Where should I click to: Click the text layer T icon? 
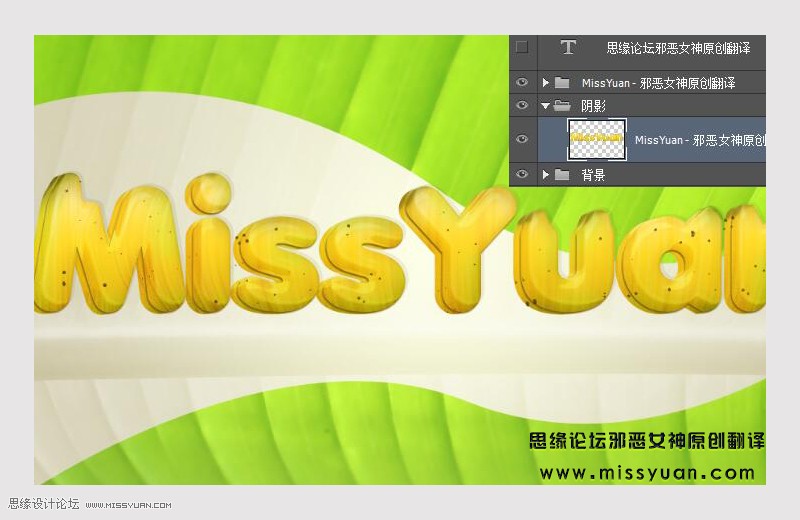[x=568, y=47]
